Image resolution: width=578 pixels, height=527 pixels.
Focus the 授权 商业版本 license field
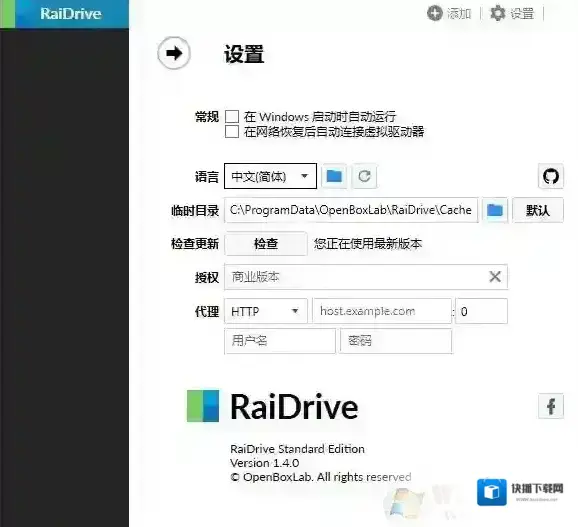pyautogui.click(x=366, y=276)
